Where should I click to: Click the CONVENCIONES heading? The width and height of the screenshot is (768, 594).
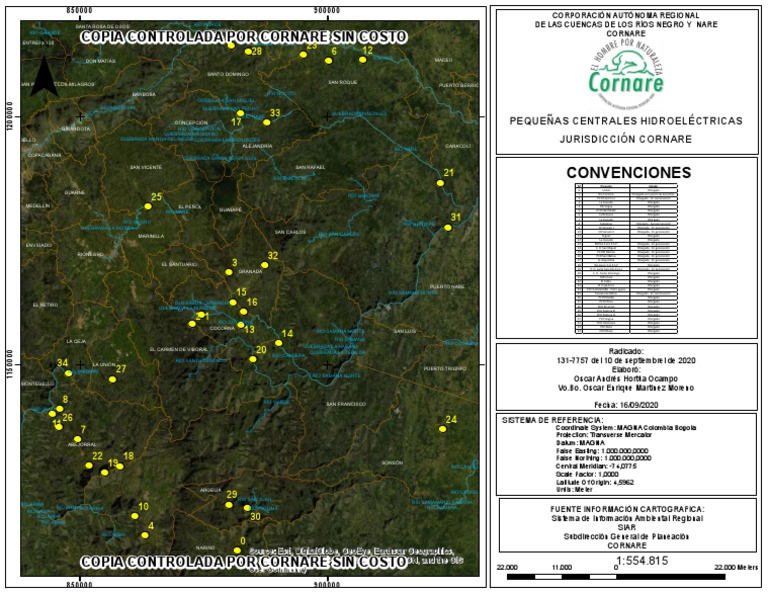(628, 172)
